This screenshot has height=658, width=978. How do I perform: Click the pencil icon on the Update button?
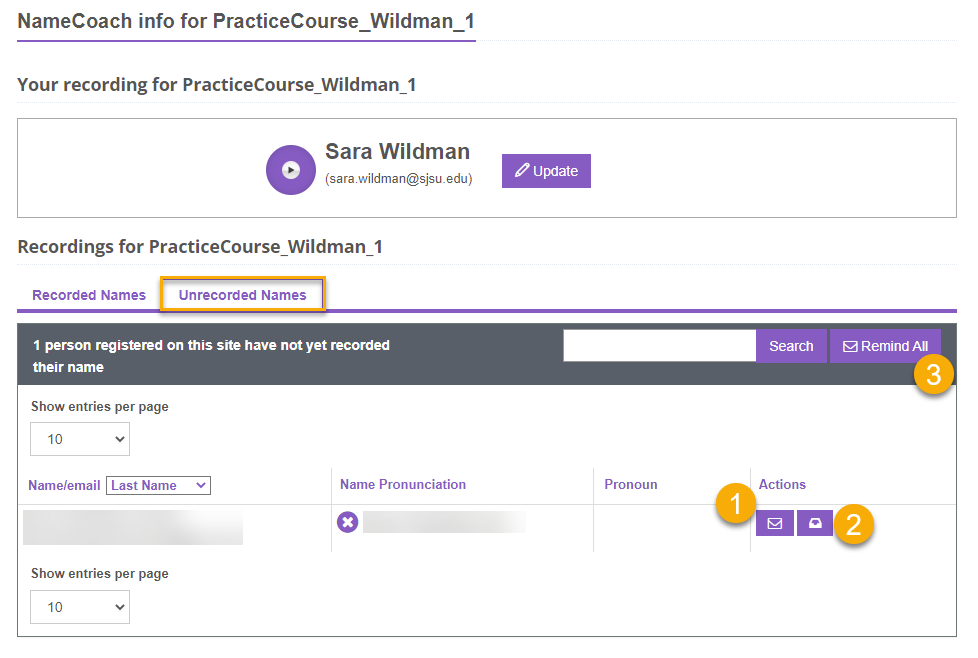(x=520, y=170)
